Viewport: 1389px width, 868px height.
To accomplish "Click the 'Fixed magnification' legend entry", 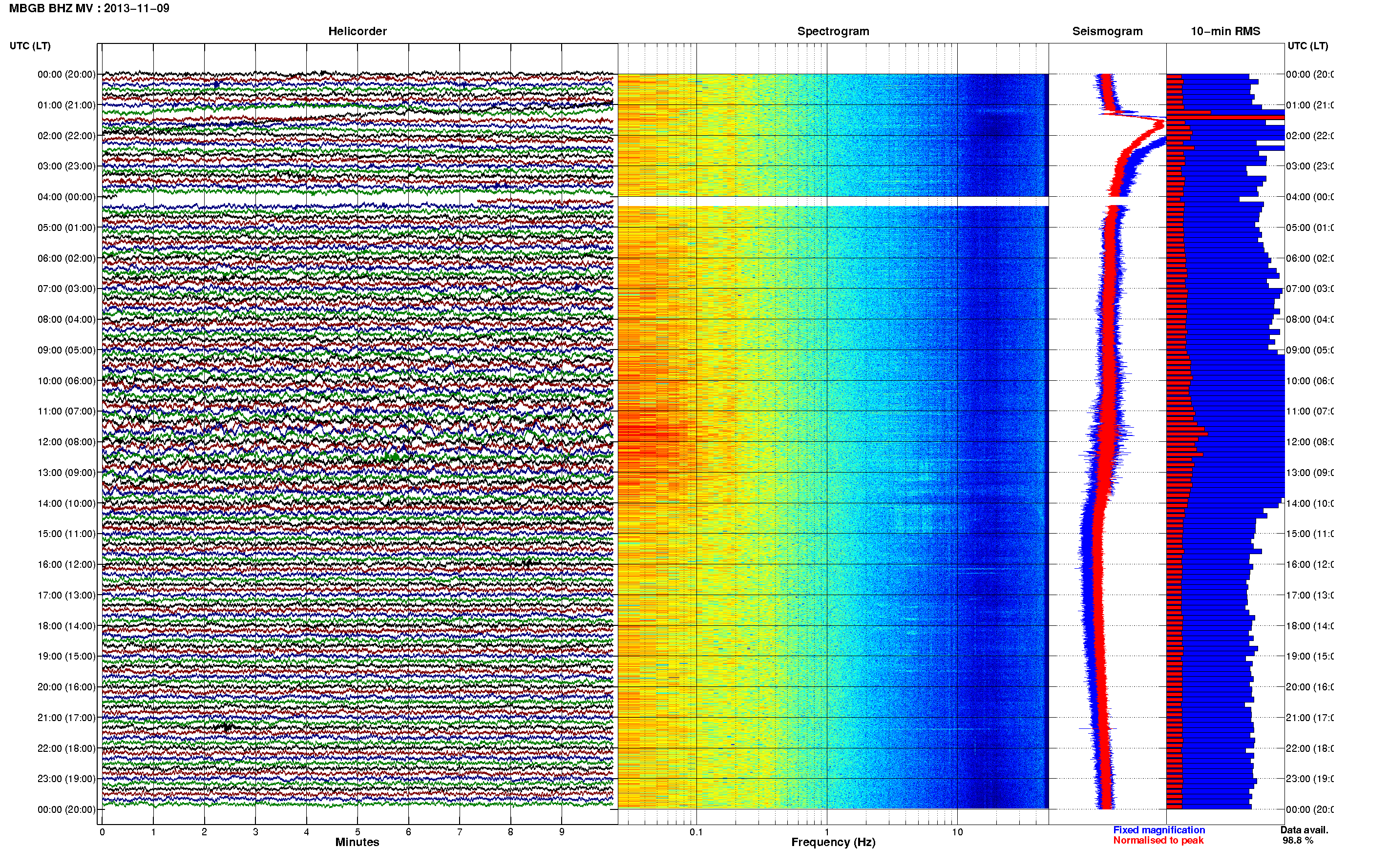I will [x=1159, y=830].
